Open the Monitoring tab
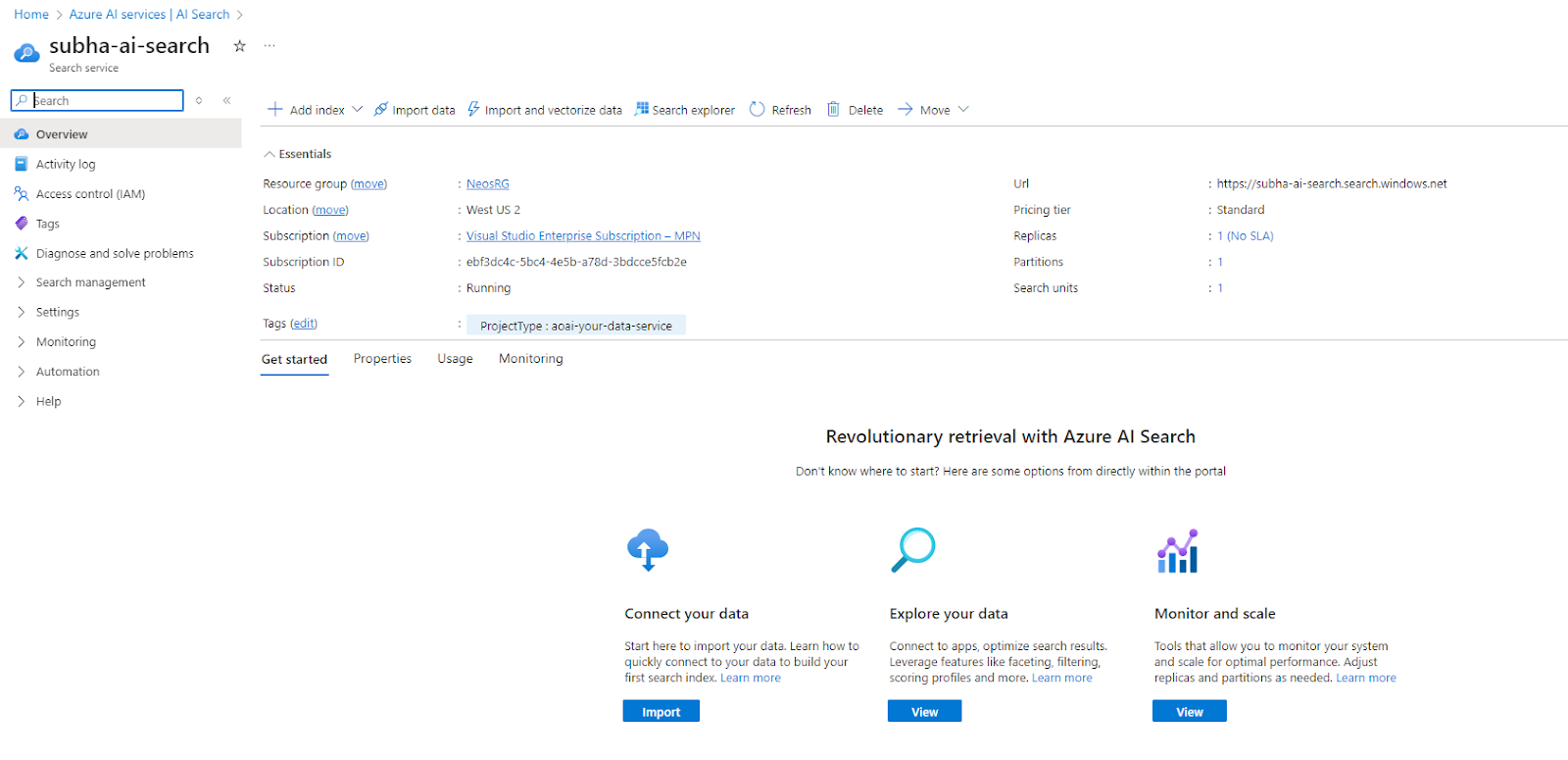1568x760 pixels. (531, 359)
